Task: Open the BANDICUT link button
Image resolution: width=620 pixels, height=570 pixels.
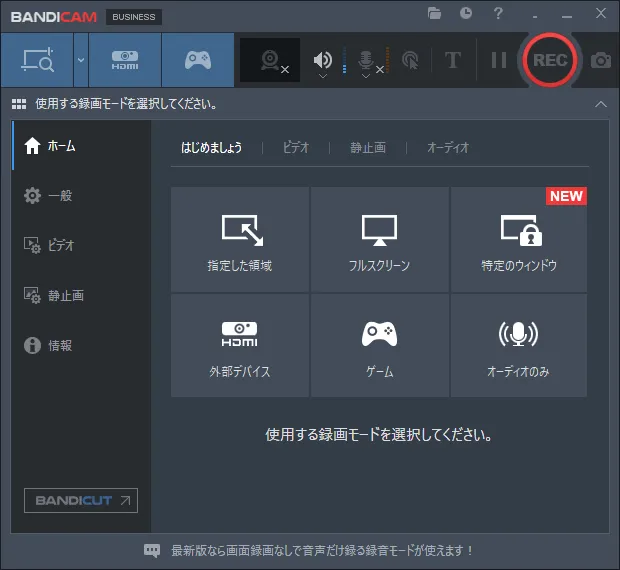Action: (81, 500)
